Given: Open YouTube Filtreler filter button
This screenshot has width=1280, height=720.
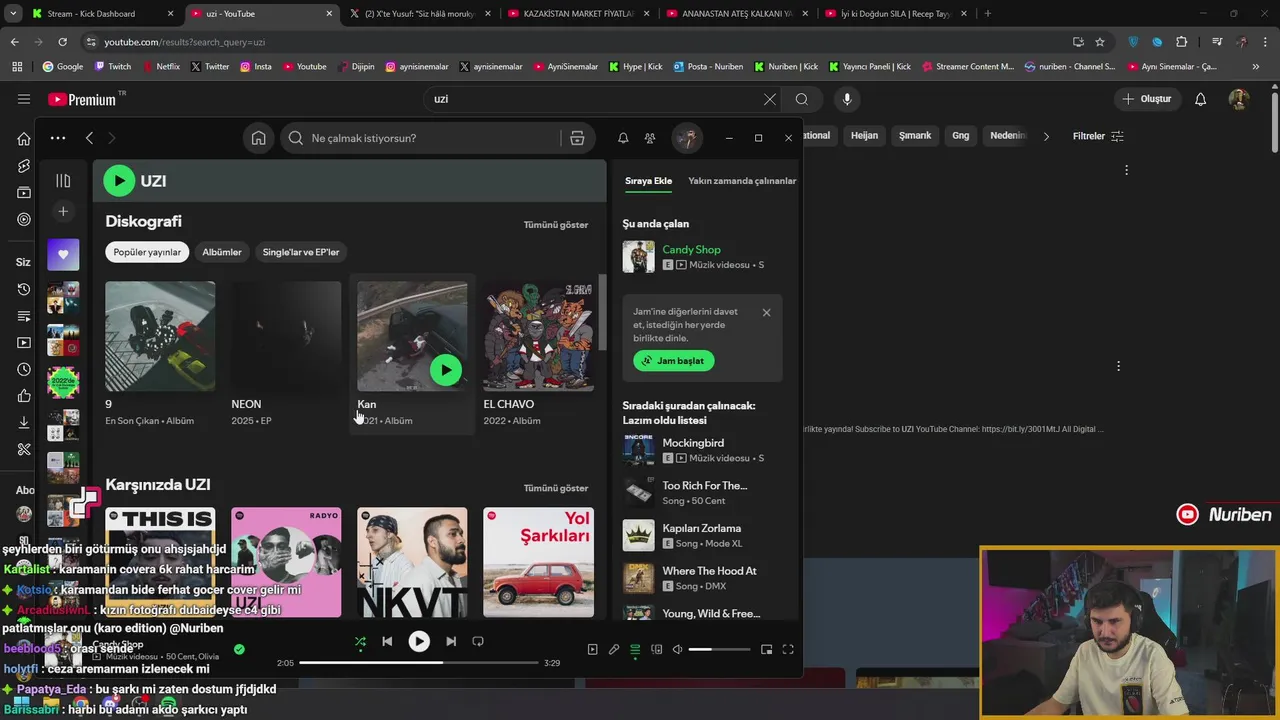Looking at the screenshot, I should pyautogui.click(x=1098, y=136).
